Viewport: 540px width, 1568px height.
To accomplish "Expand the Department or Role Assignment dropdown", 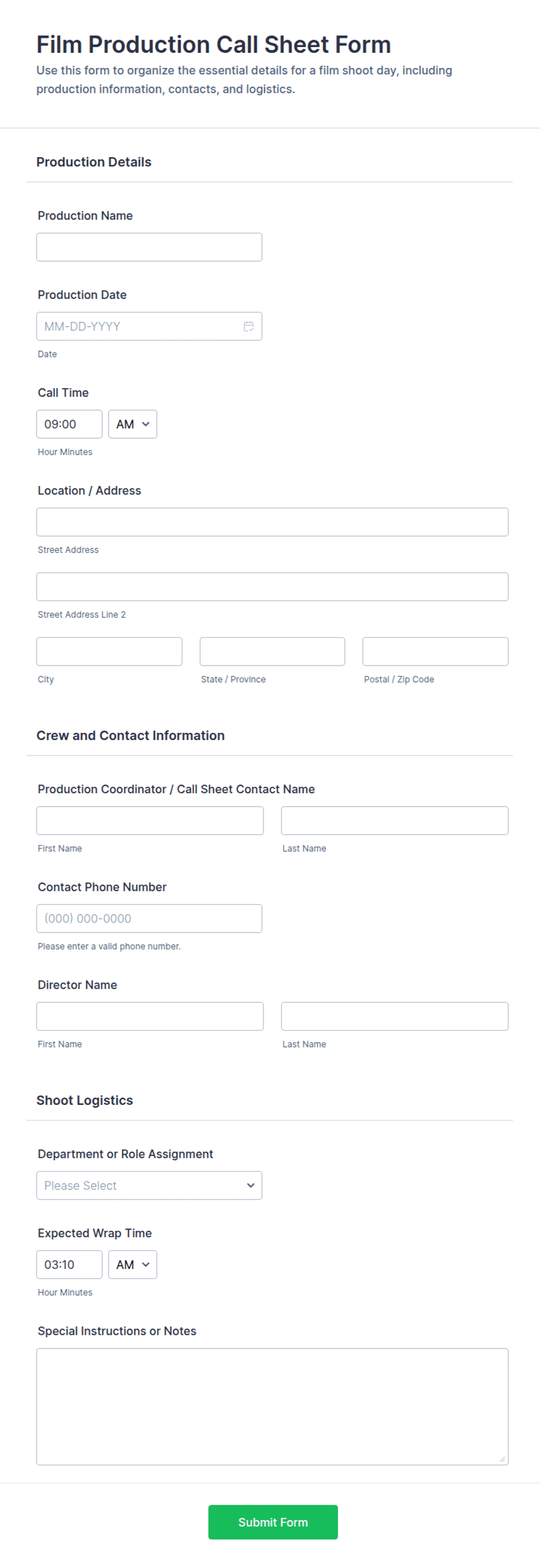I will click(149, 1186).
